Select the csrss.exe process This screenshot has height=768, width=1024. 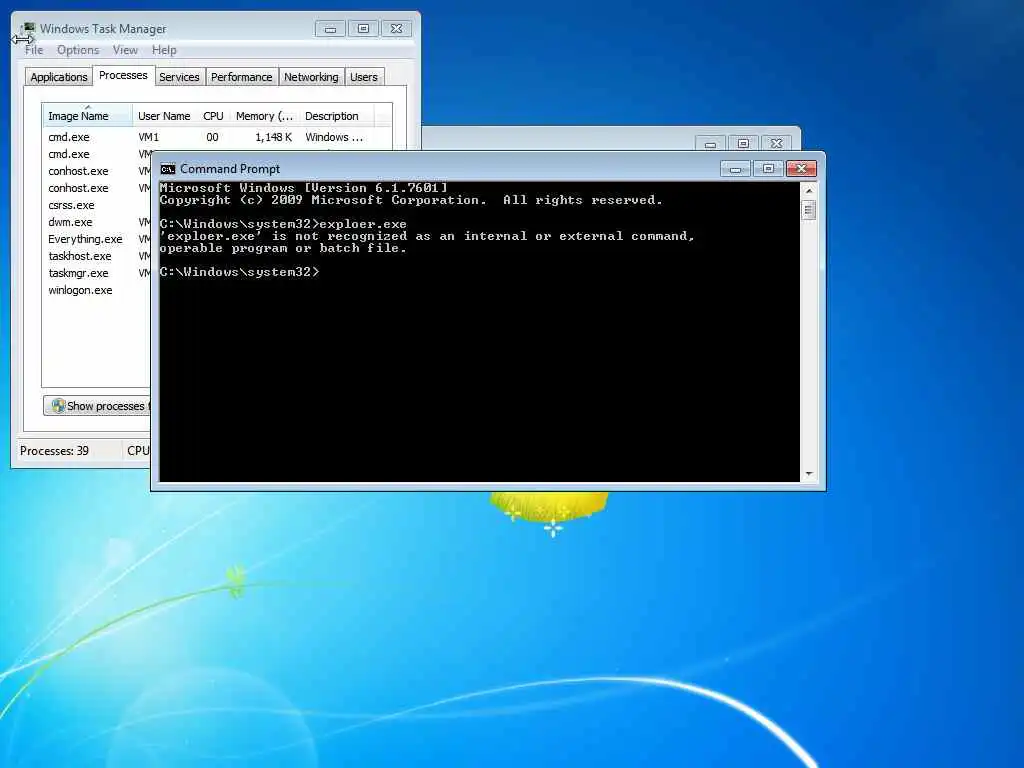point(97,205)
